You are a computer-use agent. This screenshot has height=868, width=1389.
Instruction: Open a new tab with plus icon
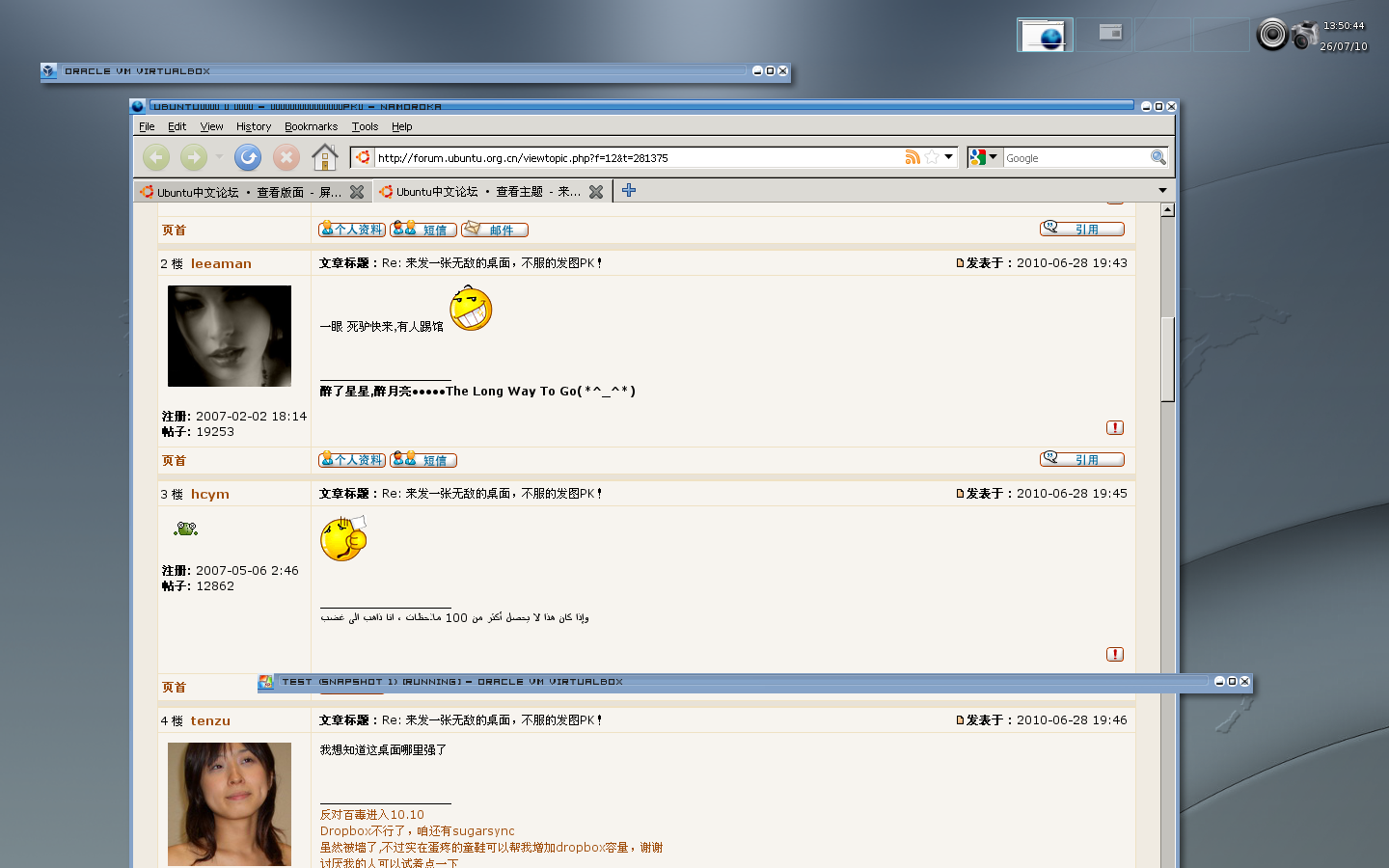tap(629, 191)
